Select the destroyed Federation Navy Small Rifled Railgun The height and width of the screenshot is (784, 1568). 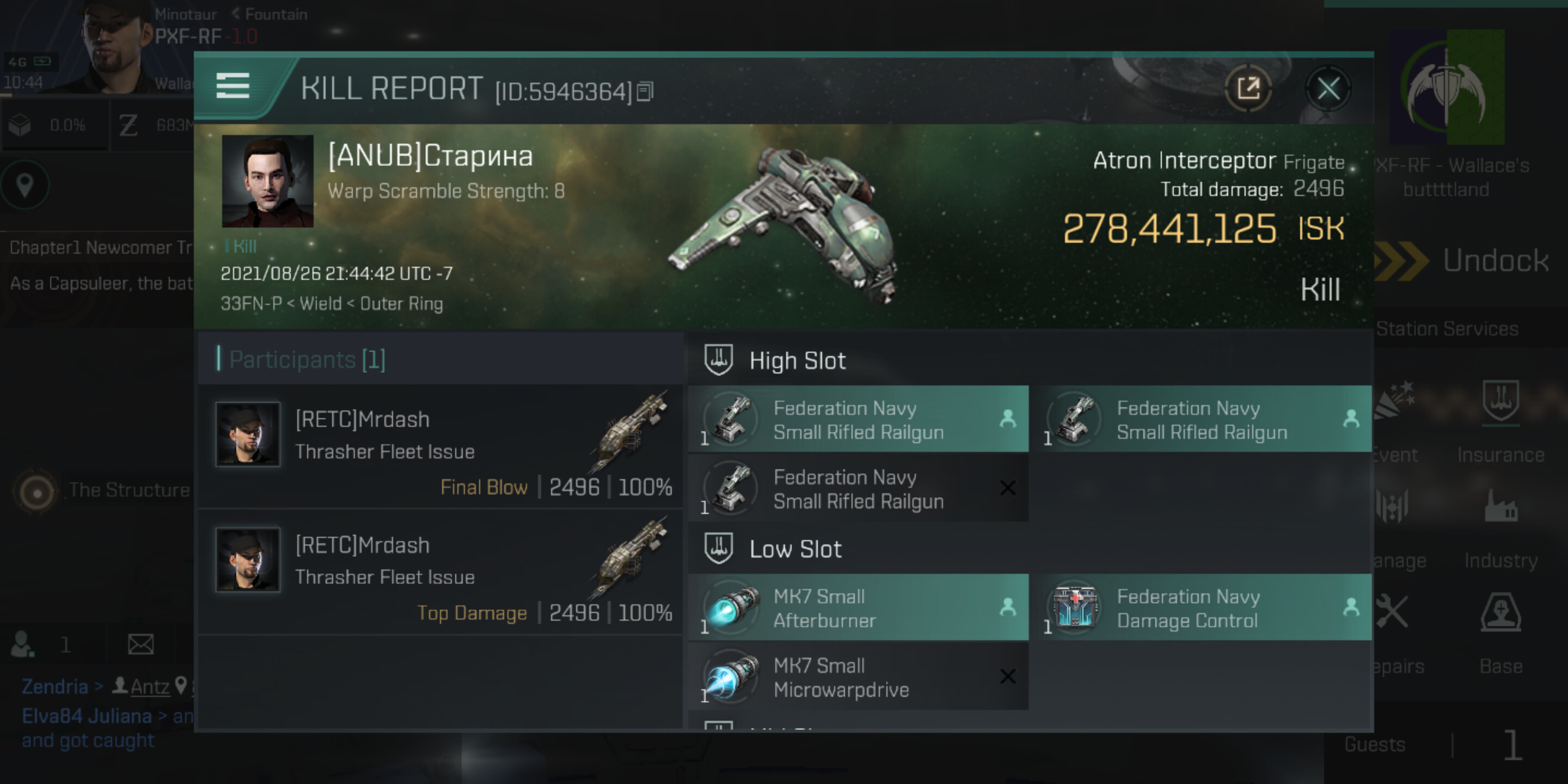tap(857, 489)
